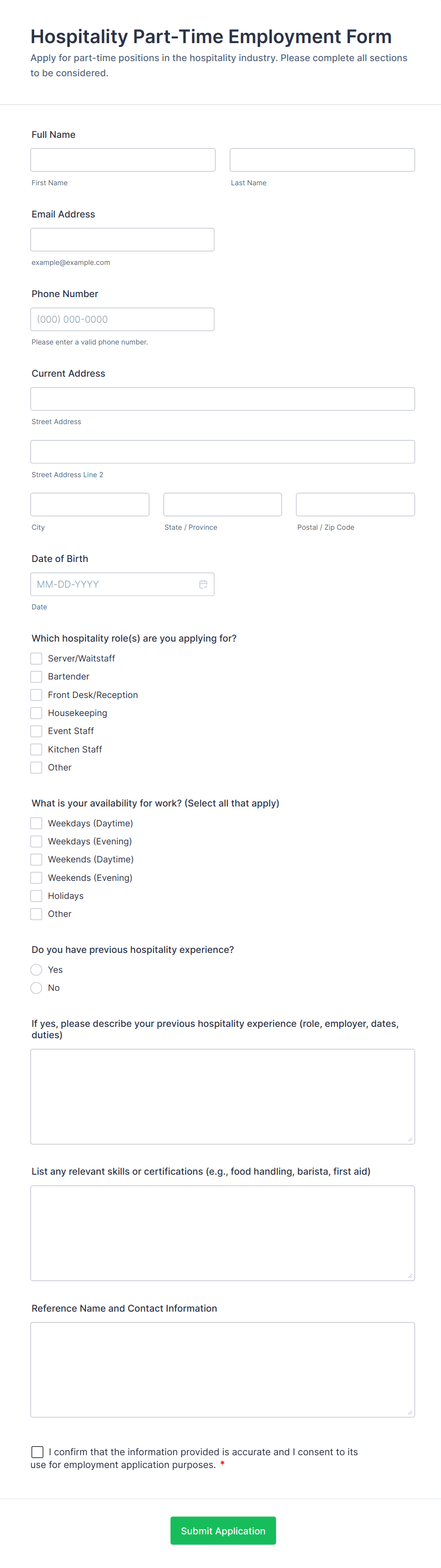The height and width of the screenshot is (1568, 441).
Task: Tick the Bartender checkbox
Action: pyautogui.click(x=37, y=677)
